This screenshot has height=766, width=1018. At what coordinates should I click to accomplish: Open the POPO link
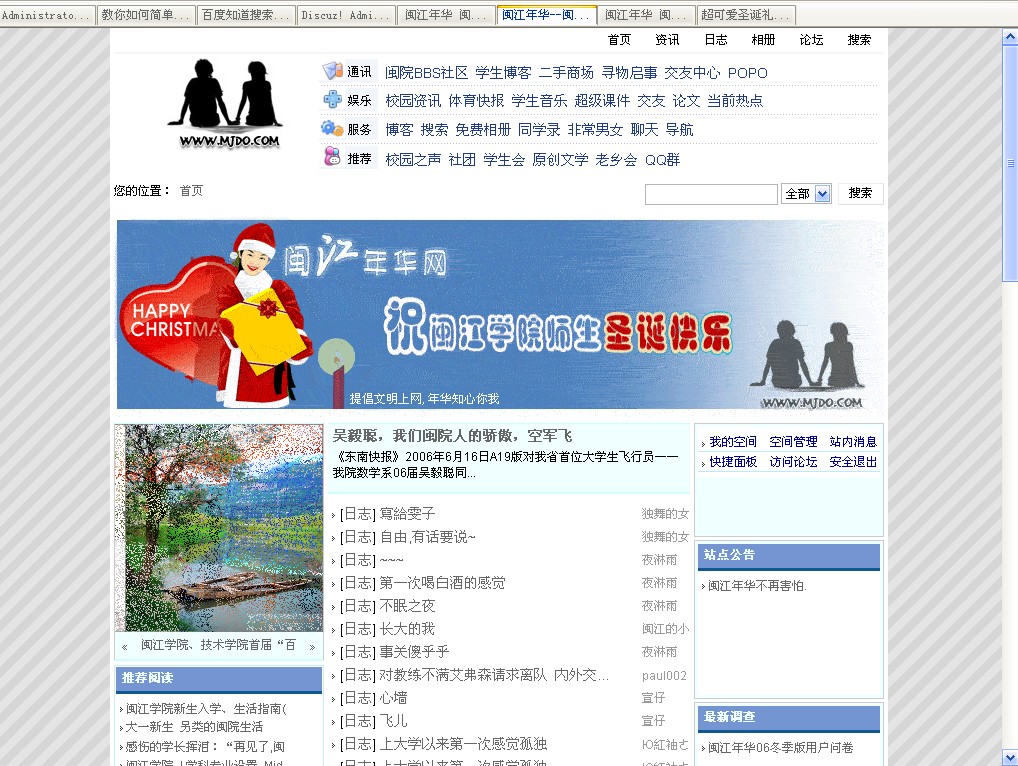point(747,73)
